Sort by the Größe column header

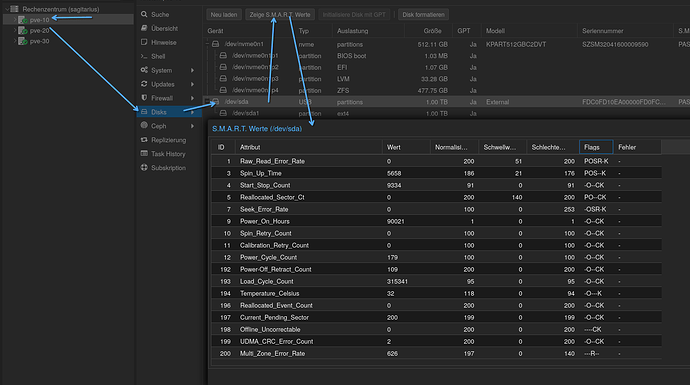click(x=428, y=31)
